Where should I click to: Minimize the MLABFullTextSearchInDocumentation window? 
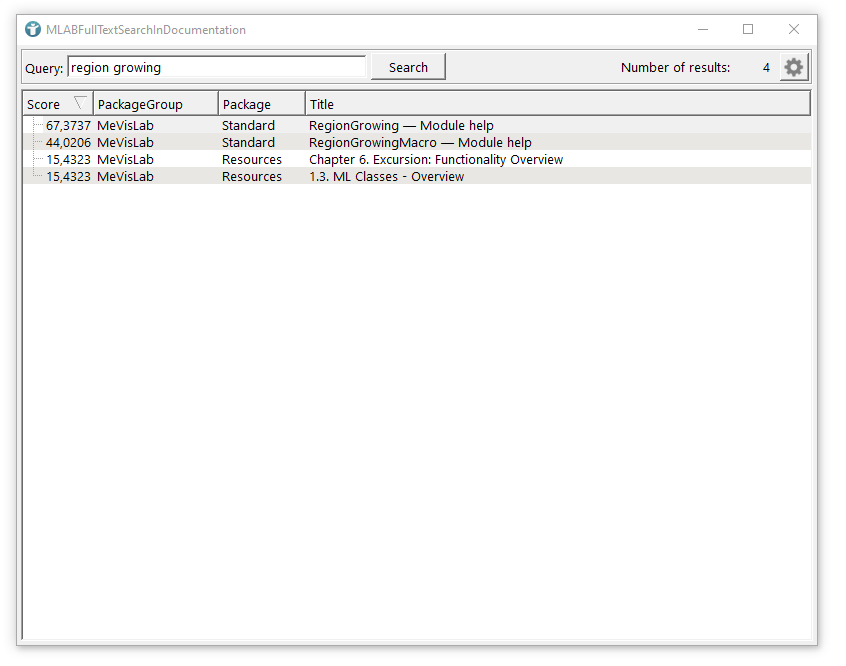703,30
